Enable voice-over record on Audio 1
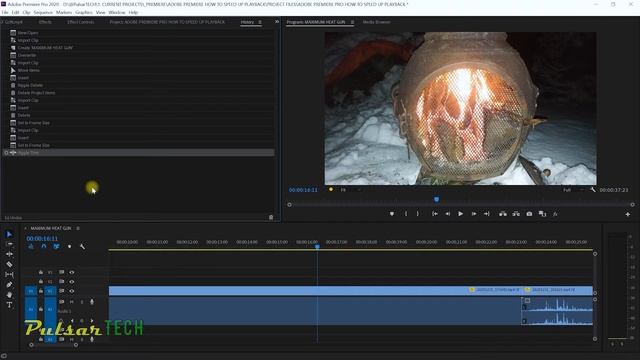The width and height of the screenshot is (640, 360). coord(92,302)
